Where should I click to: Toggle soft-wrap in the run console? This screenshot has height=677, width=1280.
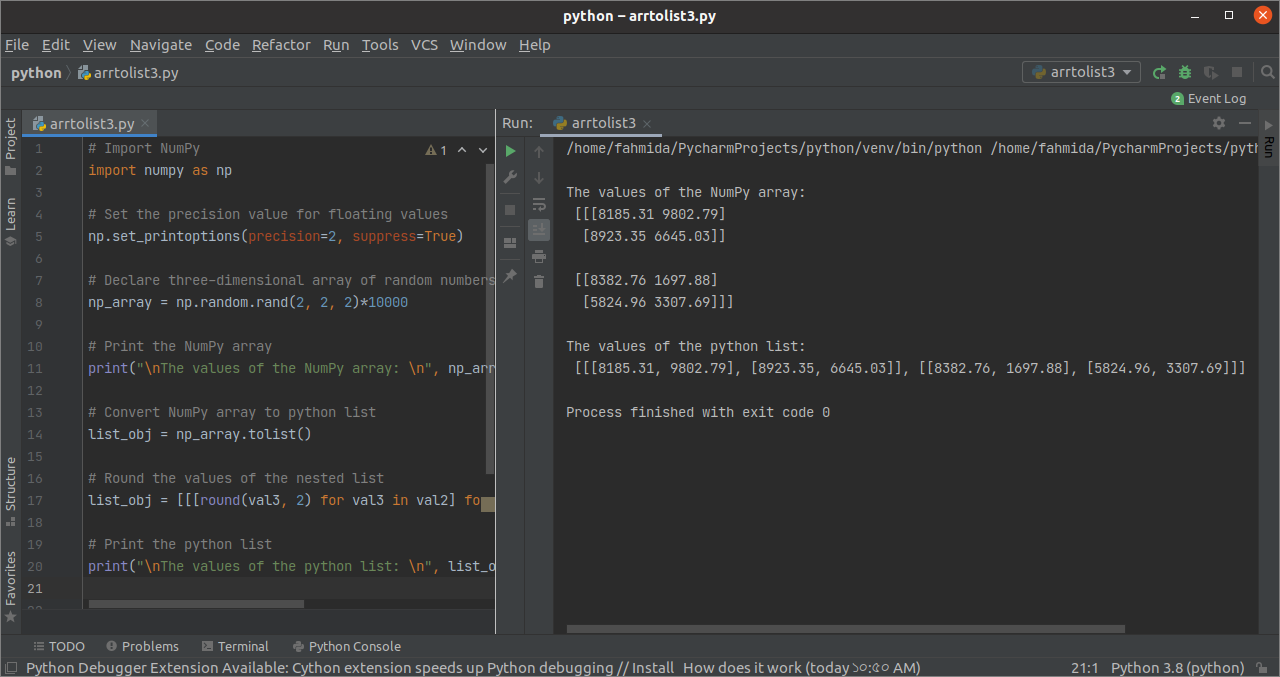tap(539, 203)
